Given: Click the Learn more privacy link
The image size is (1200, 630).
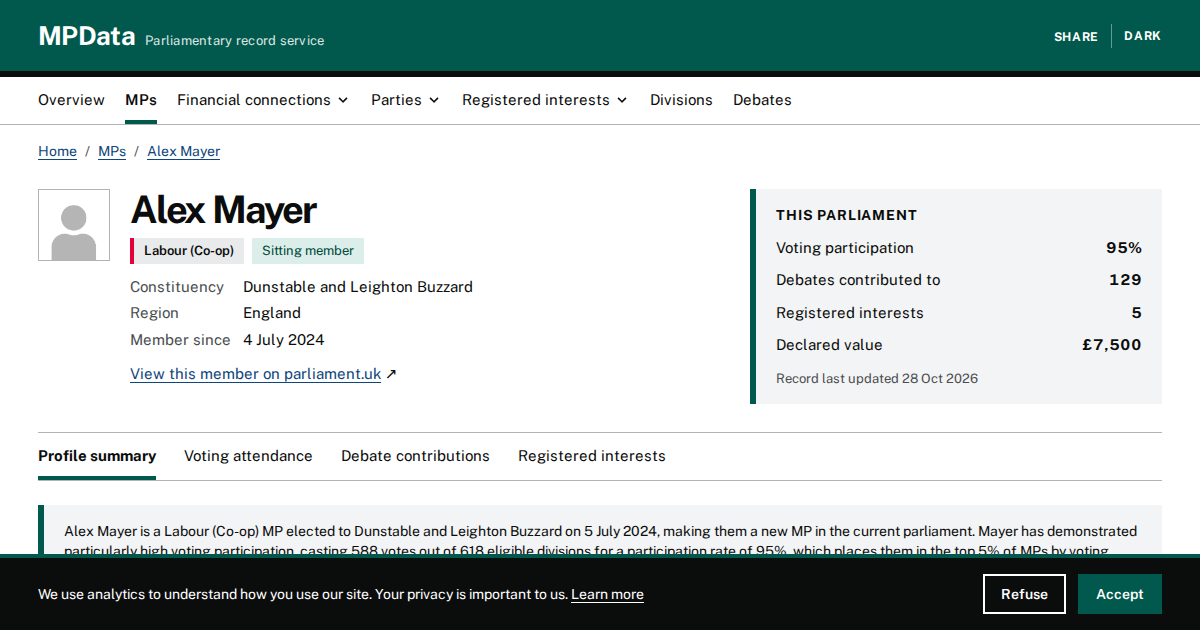Looking at the screenshot, I should coord(607,594).
